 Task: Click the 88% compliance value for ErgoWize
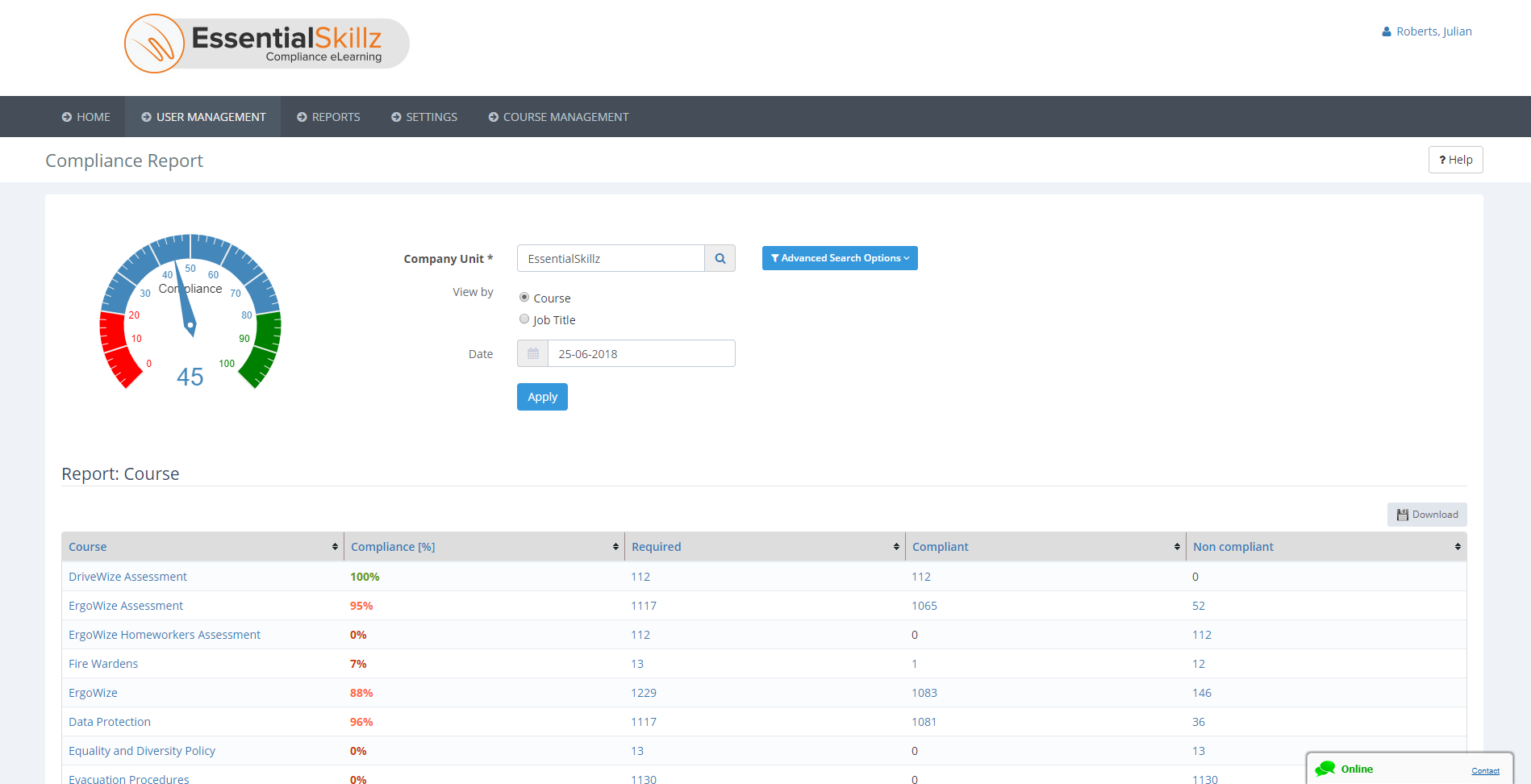pos(361,693)
